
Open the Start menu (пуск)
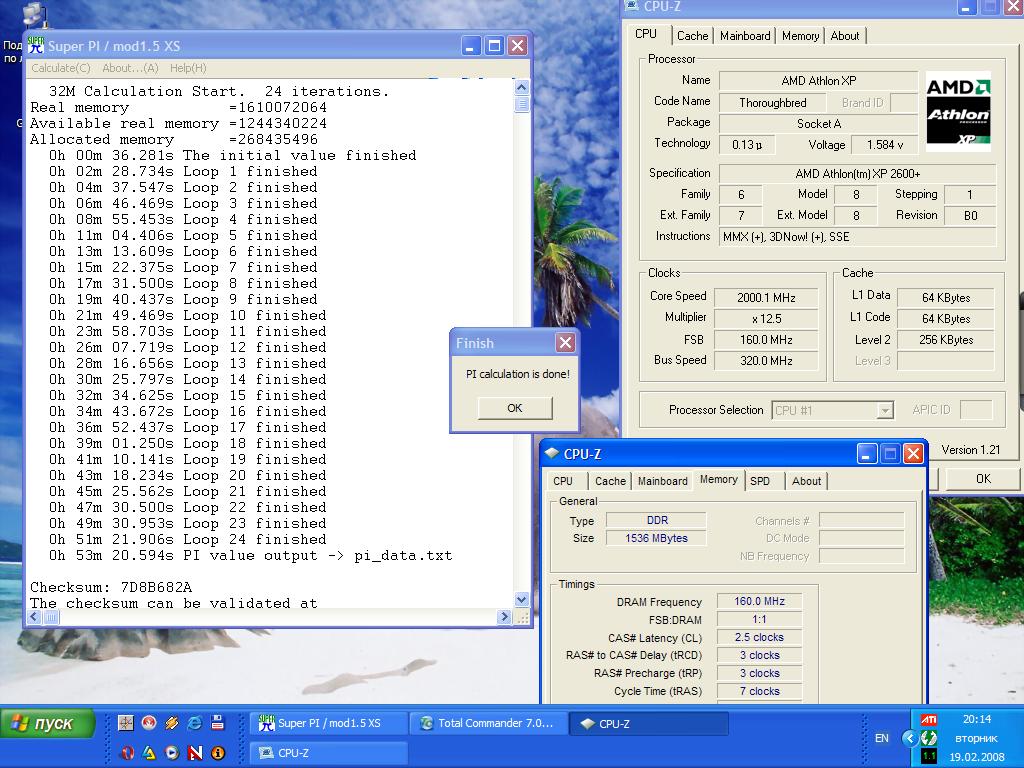[48, 724]
